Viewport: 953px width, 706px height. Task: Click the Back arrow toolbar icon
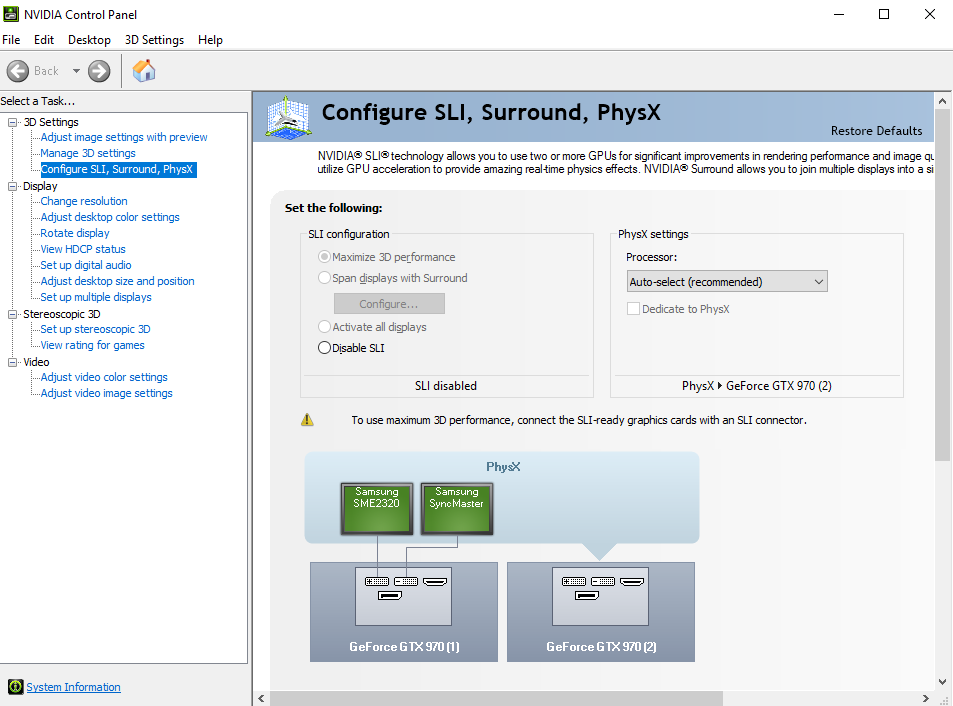[18, 71]
